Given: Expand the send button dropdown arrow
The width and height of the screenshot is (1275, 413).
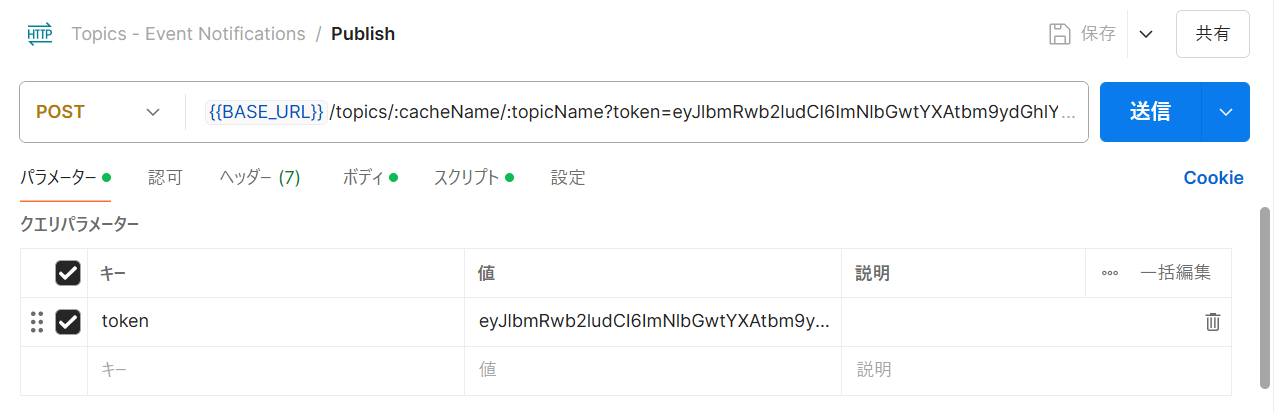Looking at the screenshot, I should click(1226, 112).
